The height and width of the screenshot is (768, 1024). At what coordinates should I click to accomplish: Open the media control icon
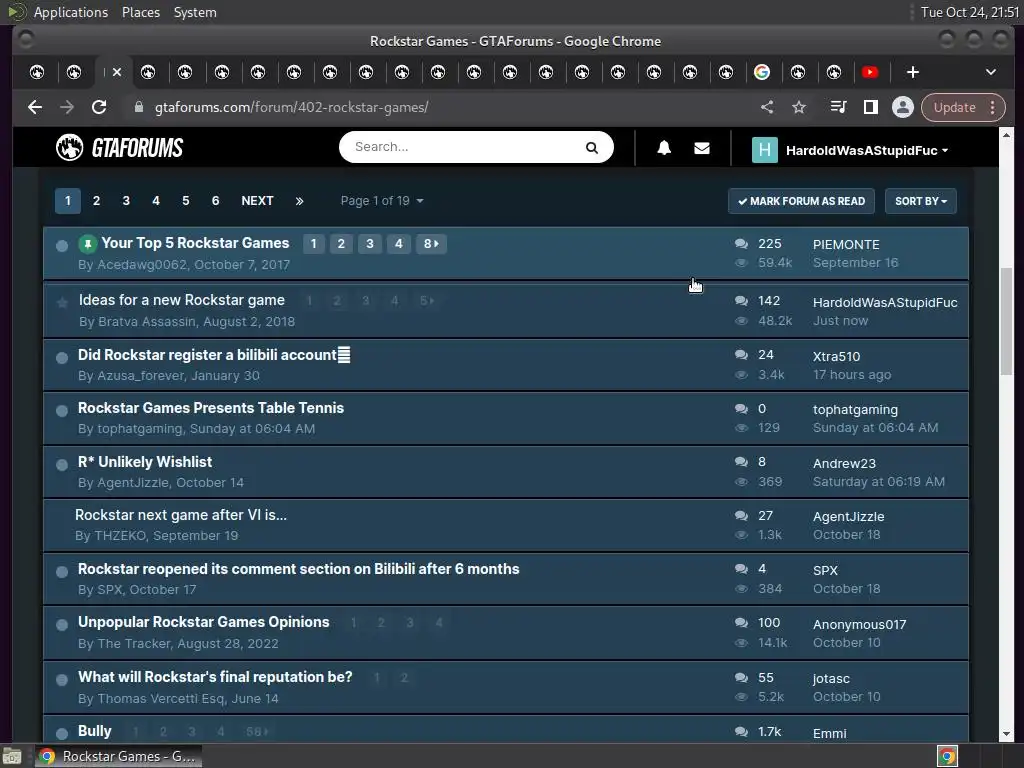pos(839,107)
